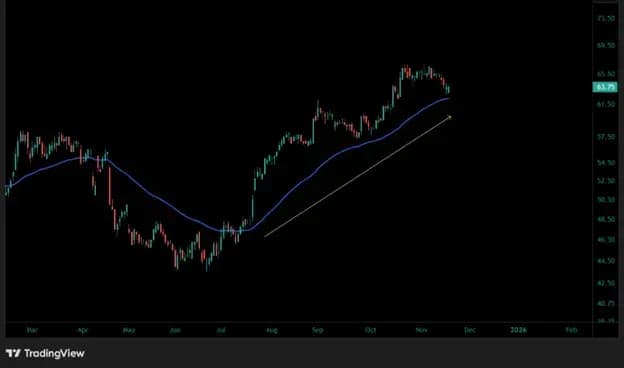Click the highlighted current price label 63.75
This screenshot has height=368, width=624.
605,87
